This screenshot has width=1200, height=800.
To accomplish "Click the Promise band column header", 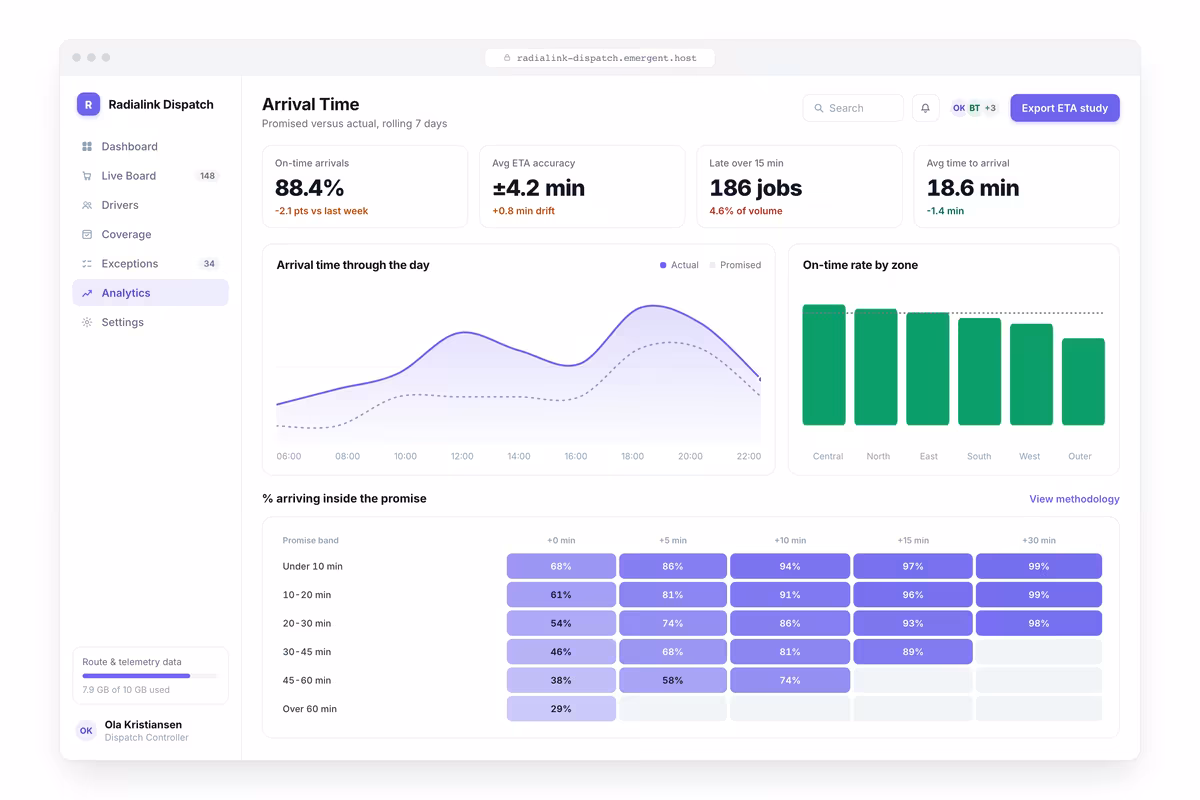I will [311, 540].
